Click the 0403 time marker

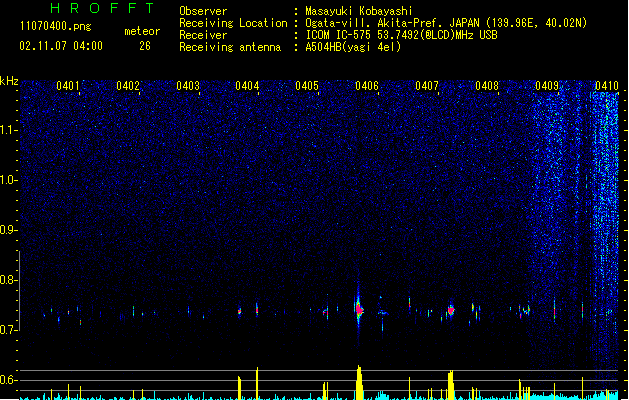click(x=188, y=86)
